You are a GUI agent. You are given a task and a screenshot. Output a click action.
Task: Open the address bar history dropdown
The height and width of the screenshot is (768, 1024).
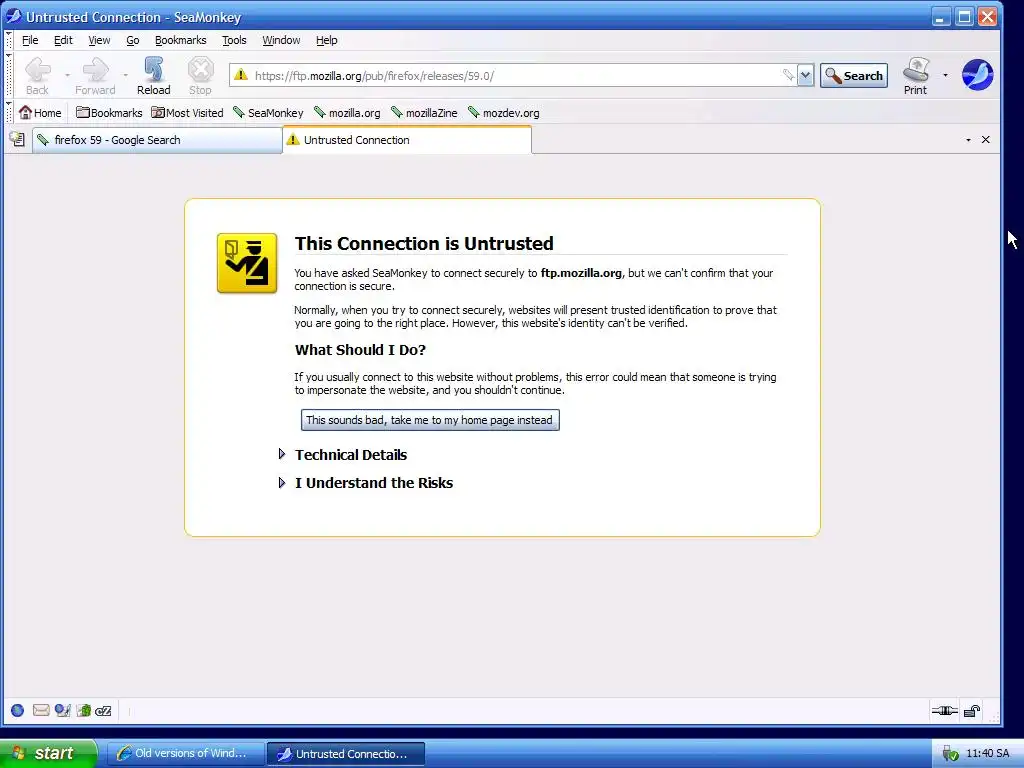[x=805, y=75]
